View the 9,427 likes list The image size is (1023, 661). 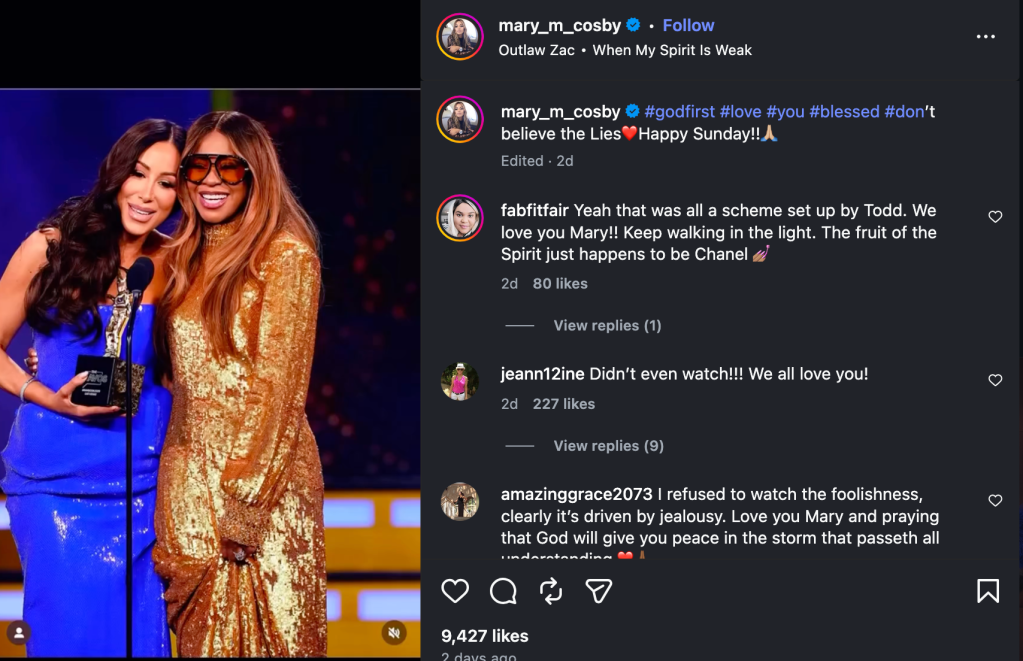click(485, 636)
